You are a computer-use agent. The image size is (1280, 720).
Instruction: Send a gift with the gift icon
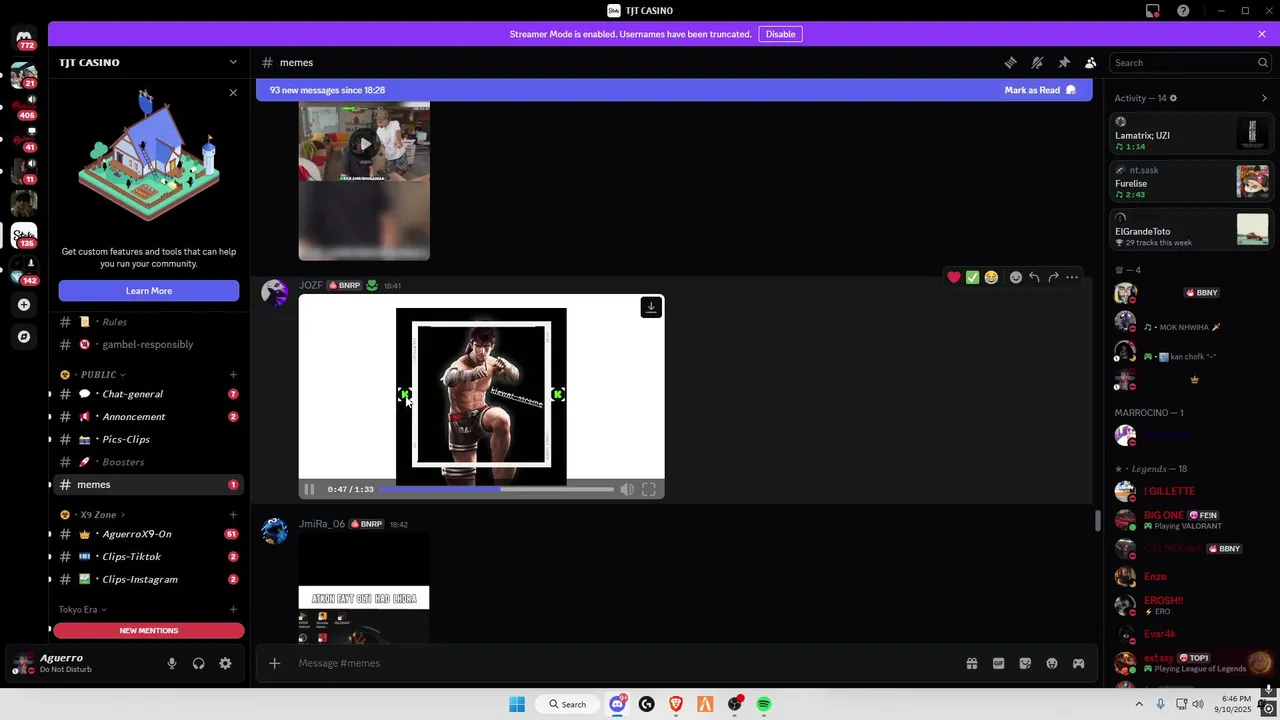click(x=971, y=663)
